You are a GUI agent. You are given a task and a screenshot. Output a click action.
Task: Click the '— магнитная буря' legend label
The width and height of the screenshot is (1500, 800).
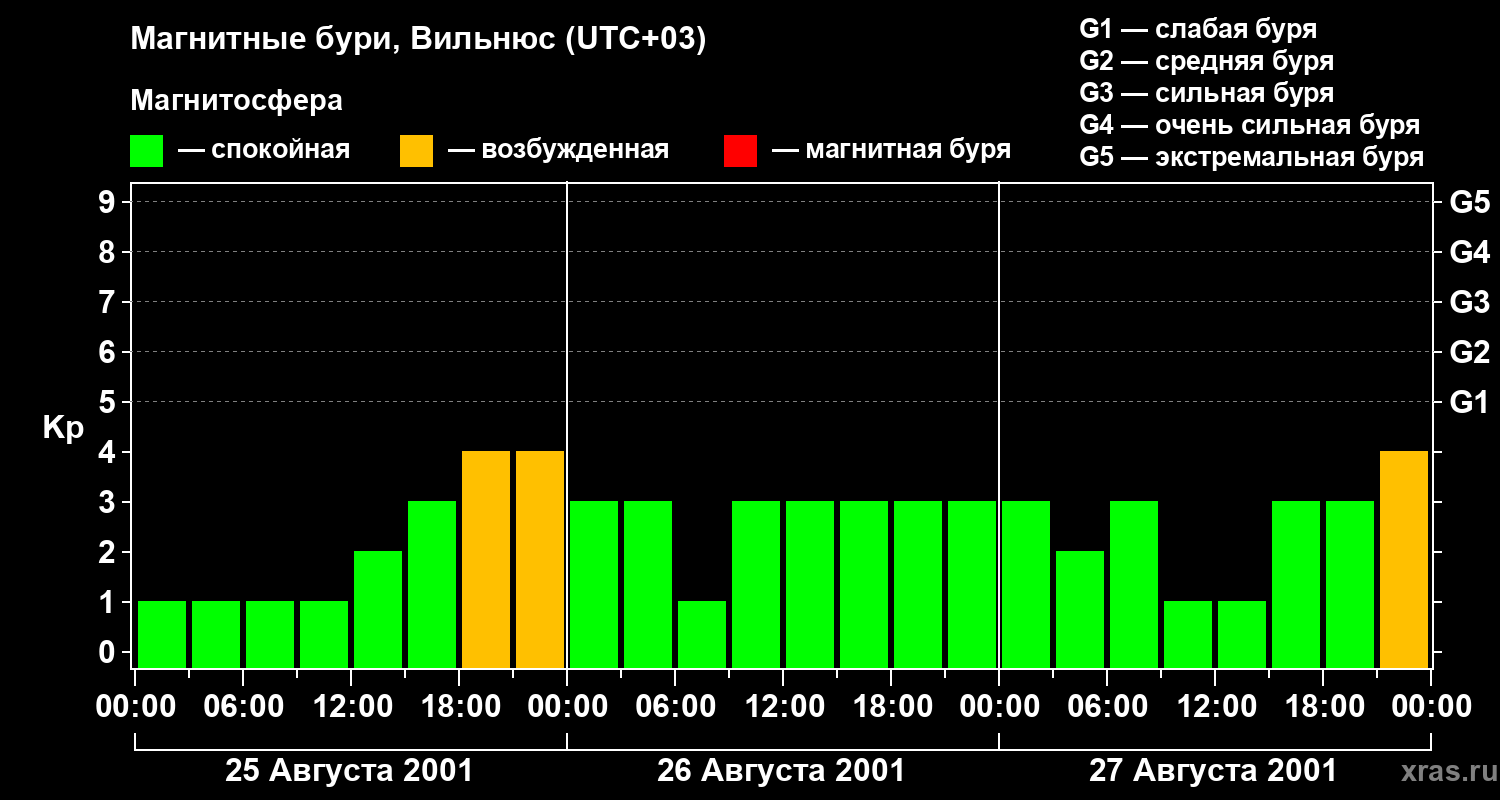pos(891,151)
